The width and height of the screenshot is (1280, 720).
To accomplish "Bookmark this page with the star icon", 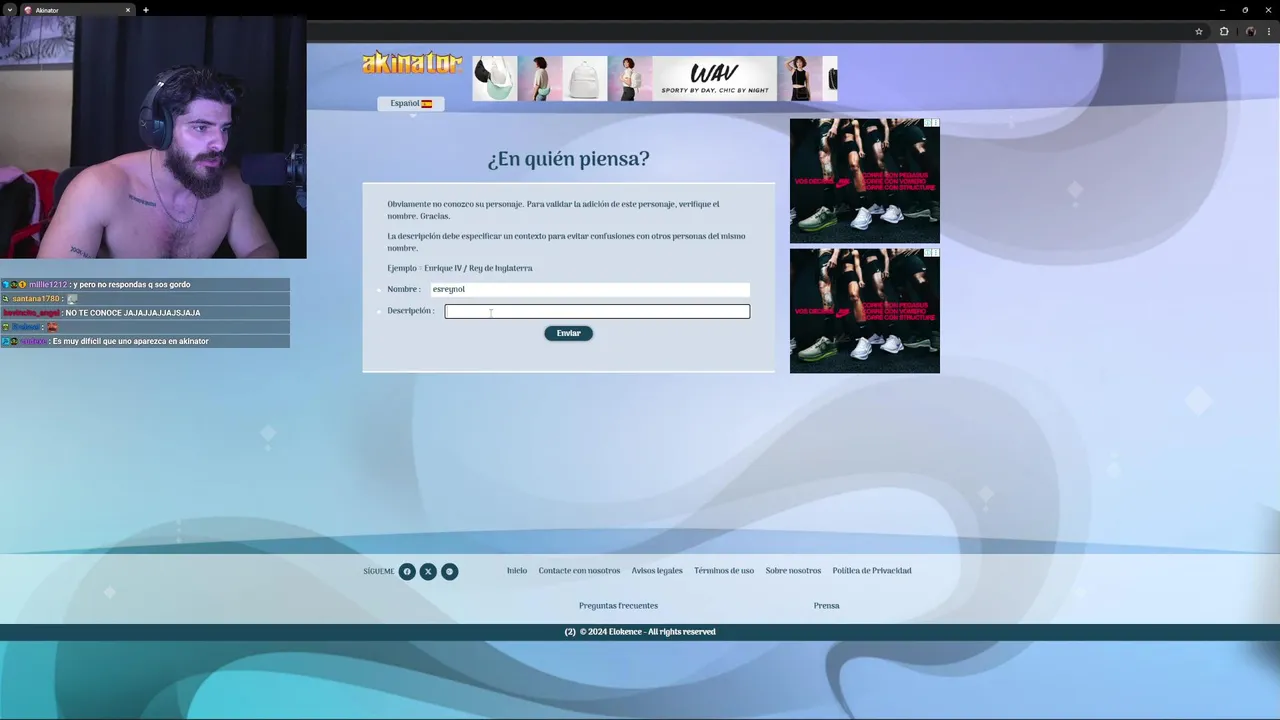I will coord(1199,31).
